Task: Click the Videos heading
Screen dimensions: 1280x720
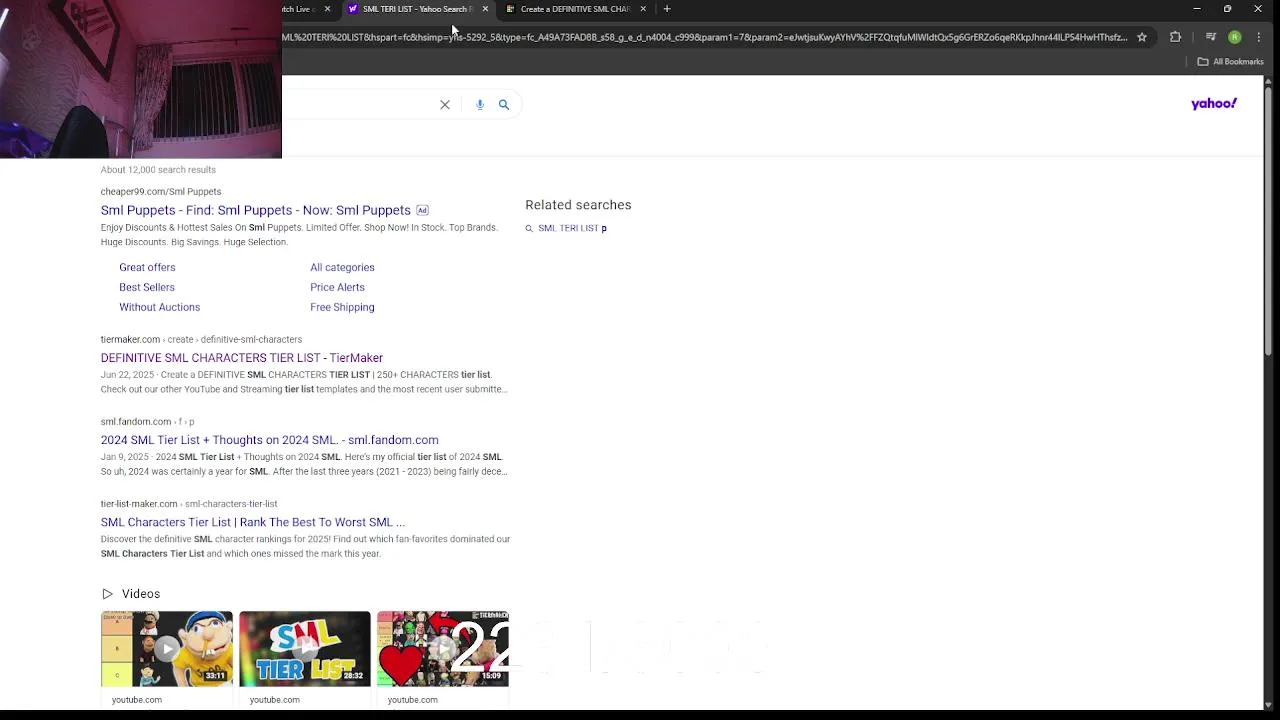Action: (141, 594)
